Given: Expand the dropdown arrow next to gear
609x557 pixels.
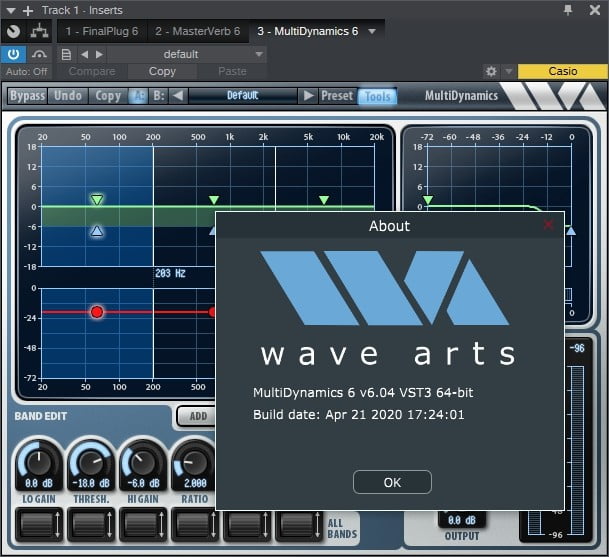Looking at the screenshot, I should [508, 71].
